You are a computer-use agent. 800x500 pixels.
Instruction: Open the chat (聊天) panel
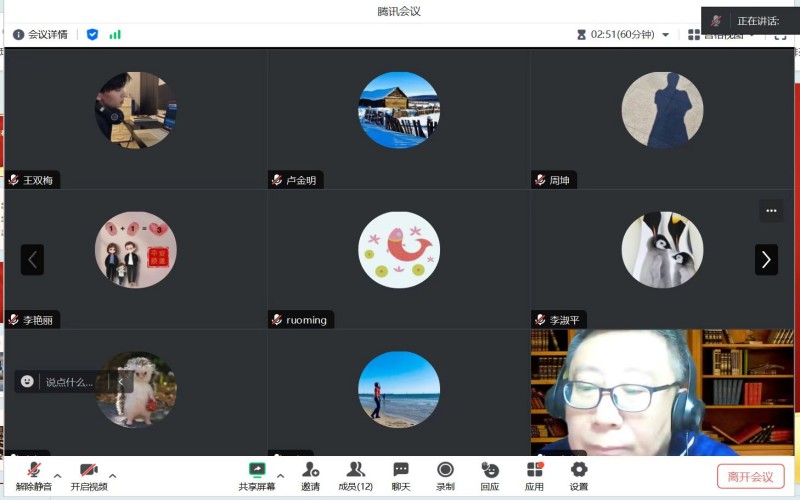(x=400, y=474)
